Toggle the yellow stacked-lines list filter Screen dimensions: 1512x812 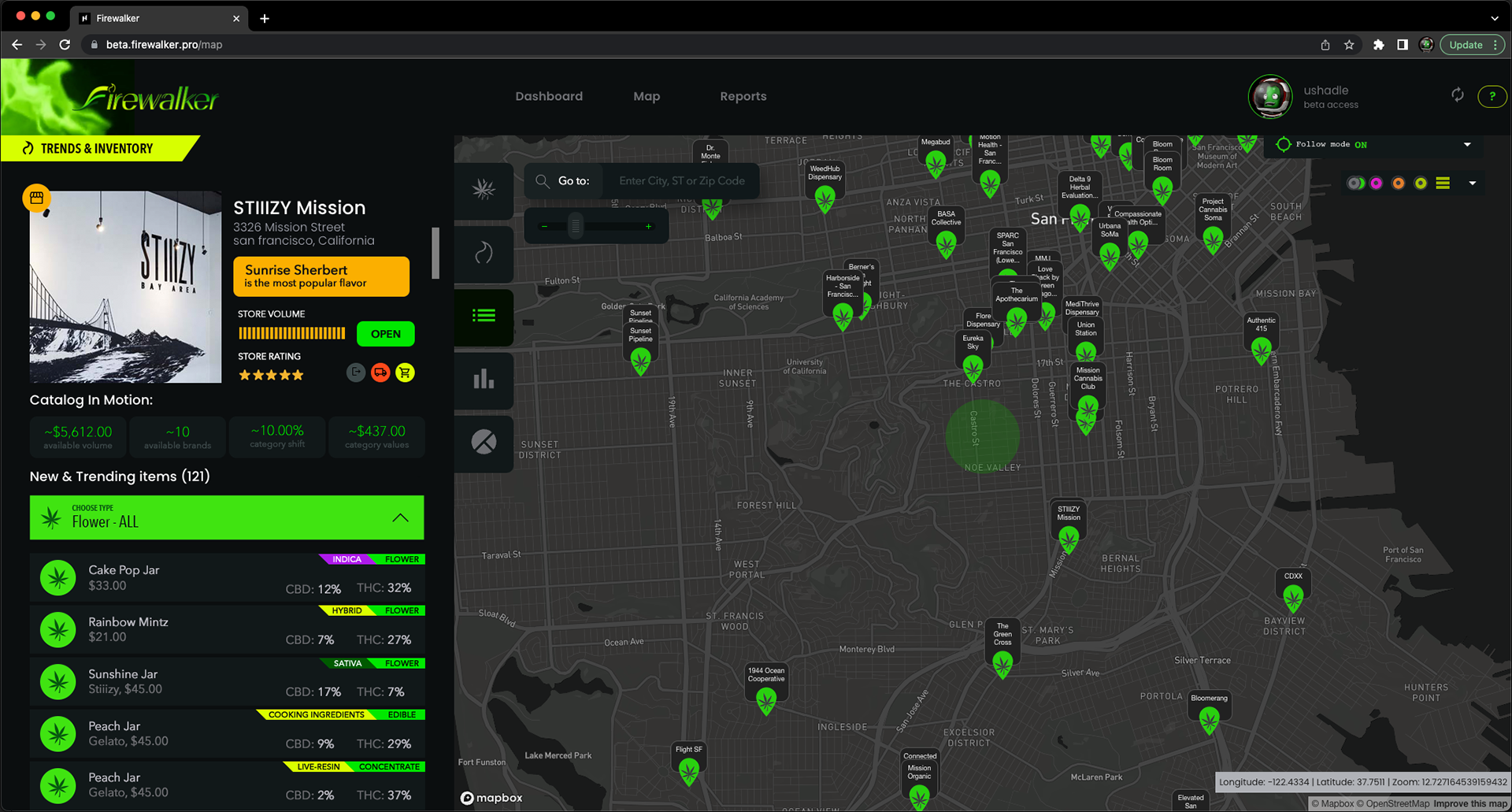point(1443,183)
